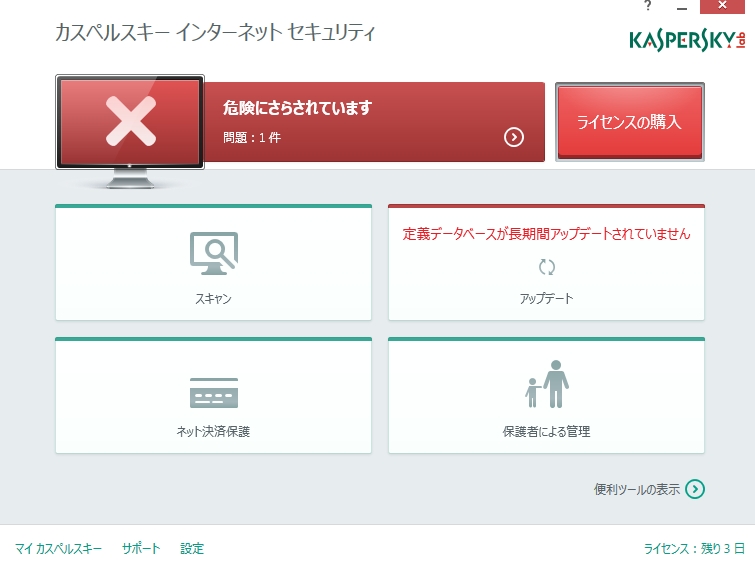Click the ライセンスの購入 button
Viewport: 755px width, 568px height.
[x=630, y=122]
